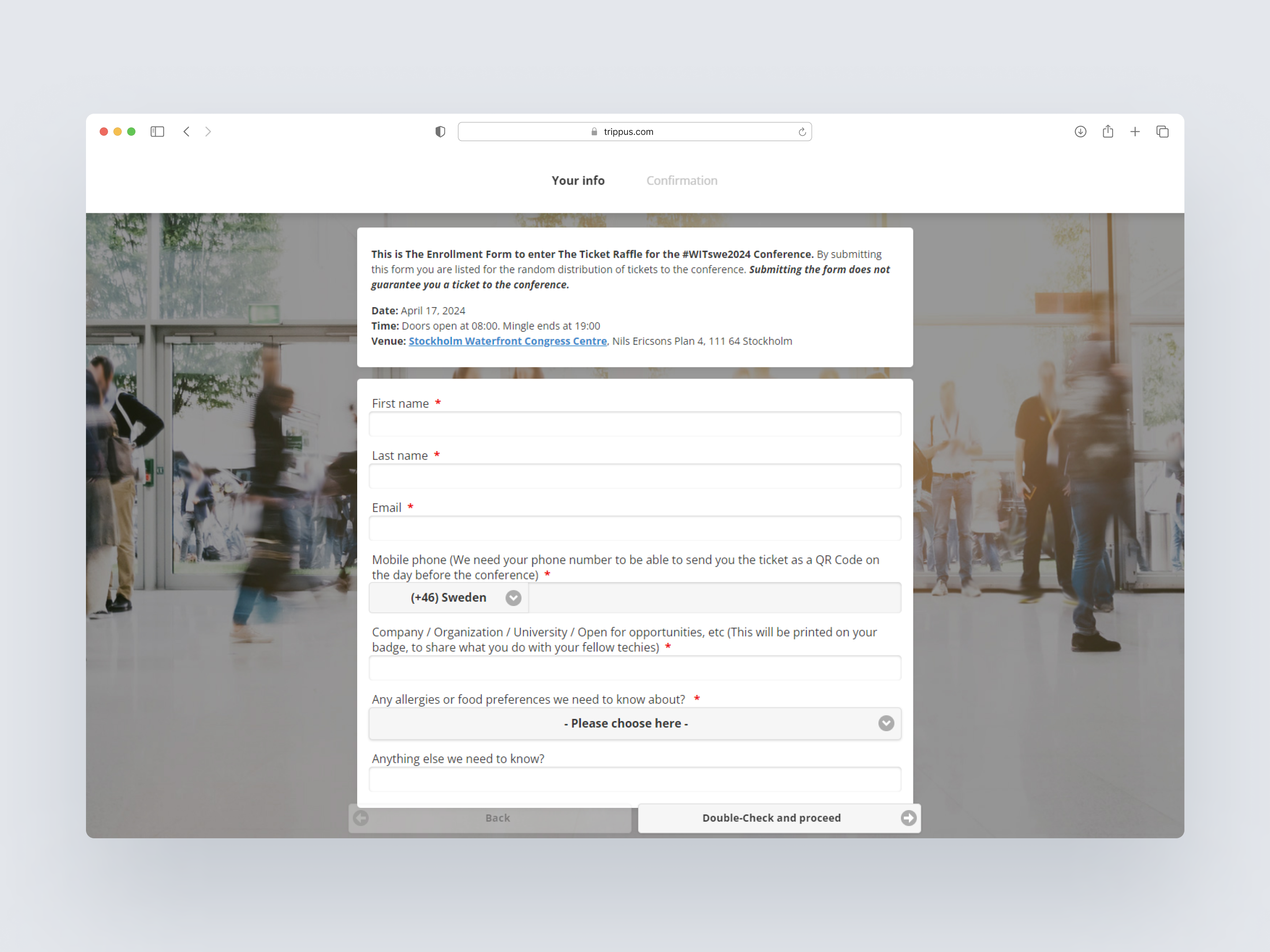Focus the Company / Organization badge field
The height and width of the screenshot is (952, 1270).
click(x=635, y=667)
